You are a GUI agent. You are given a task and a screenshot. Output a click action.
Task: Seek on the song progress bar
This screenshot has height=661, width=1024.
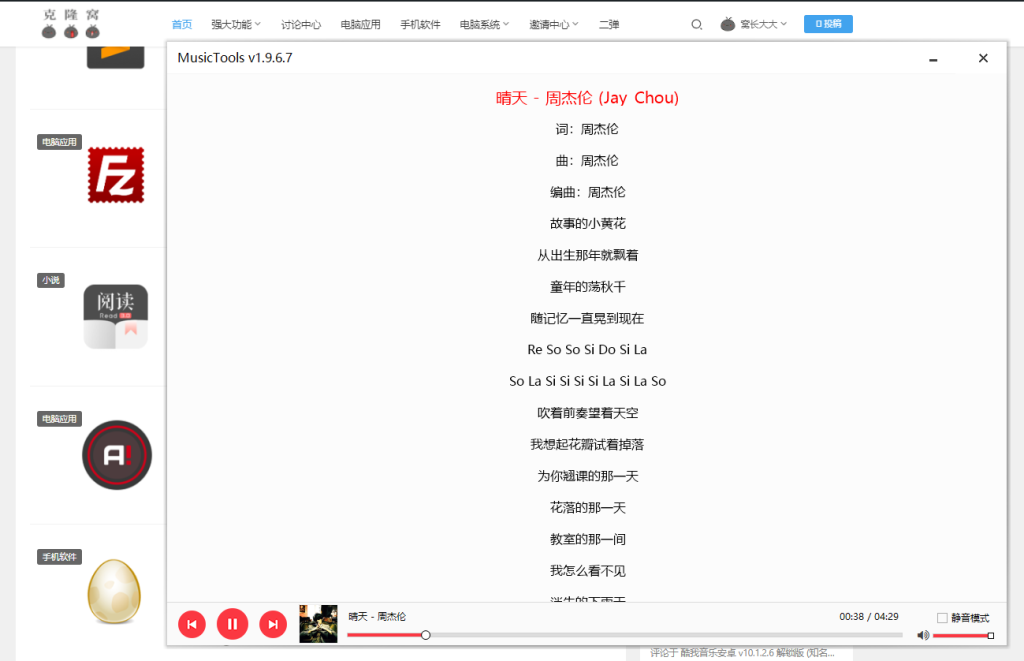624,635
